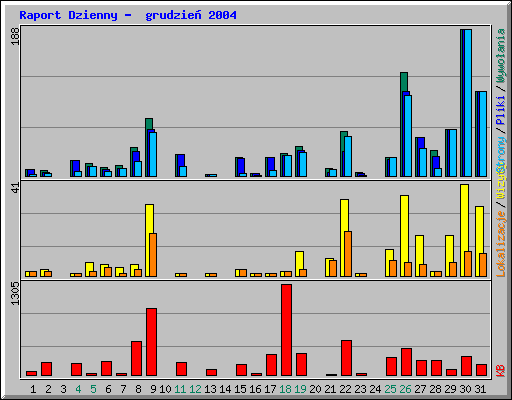Click day label 10 on the x-axis
This screenshot has width=512, height=400.
click(x=165, y=389)
